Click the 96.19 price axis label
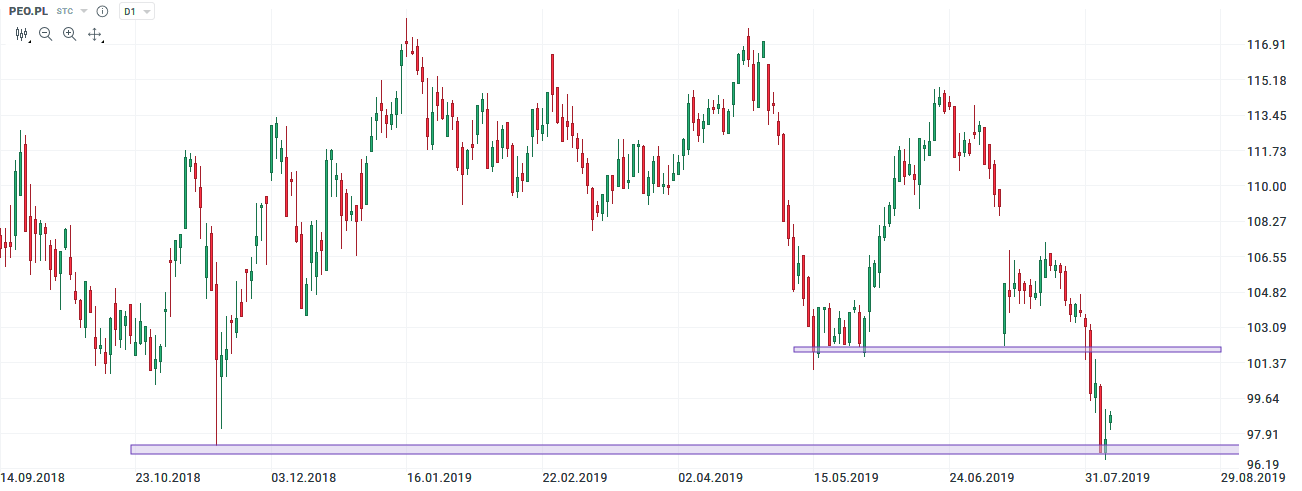The width and height of the screenshot is (1302, 491). [1266, 465]
